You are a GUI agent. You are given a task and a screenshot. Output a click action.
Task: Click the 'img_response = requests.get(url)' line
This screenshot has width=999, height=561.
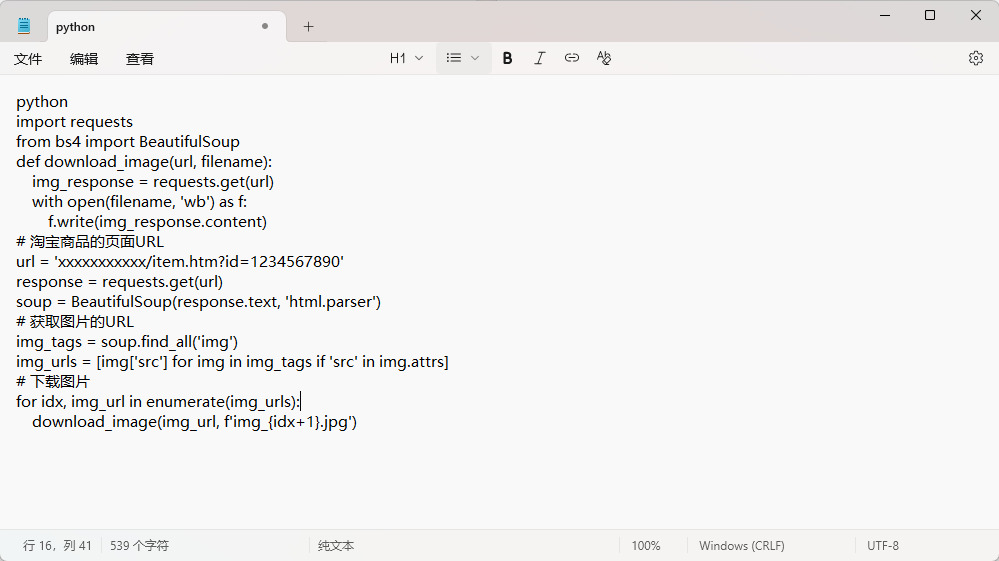(153, 181)
